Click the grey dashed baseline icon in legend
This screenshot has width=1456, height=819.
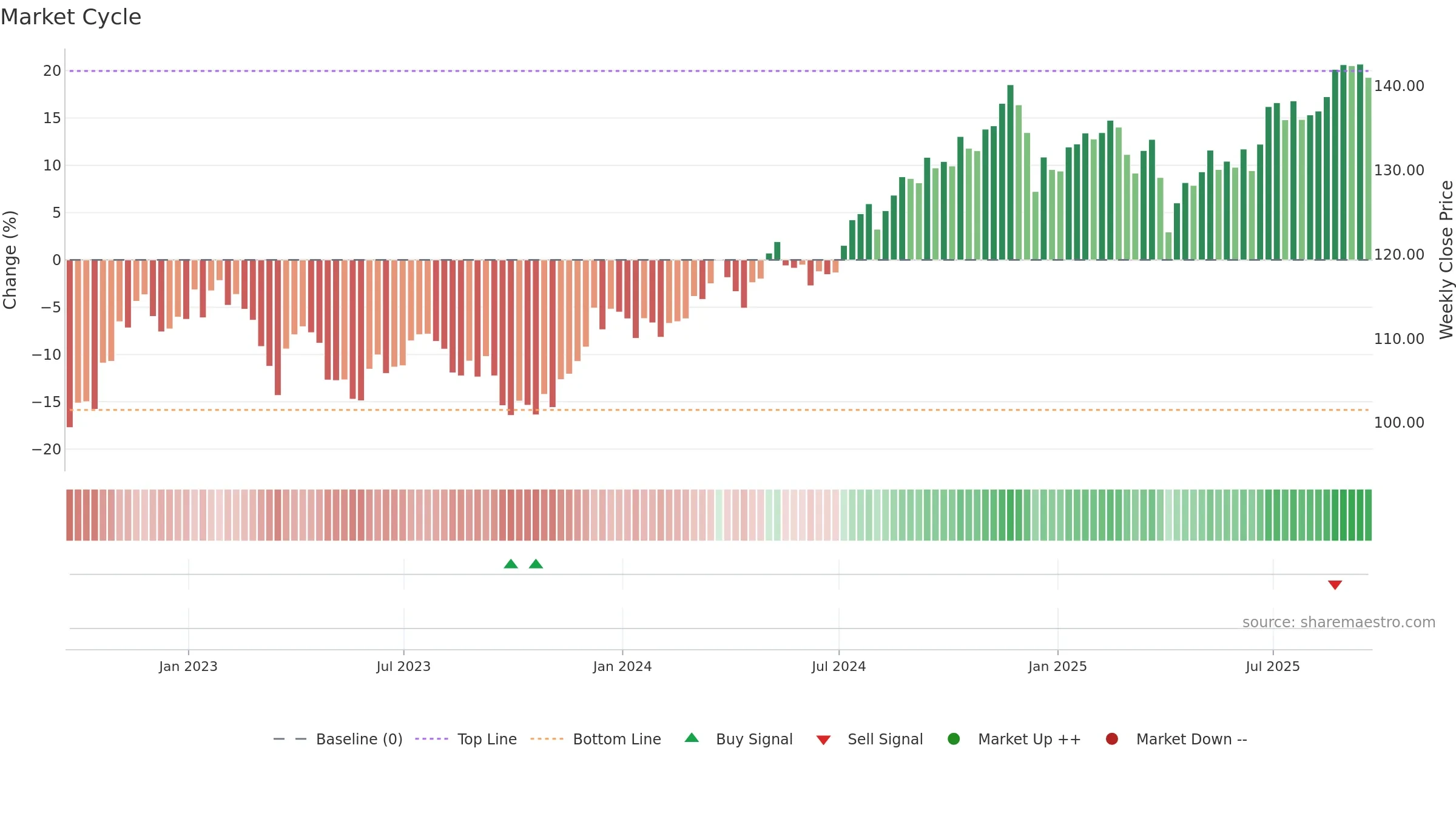tap(290, 739)
